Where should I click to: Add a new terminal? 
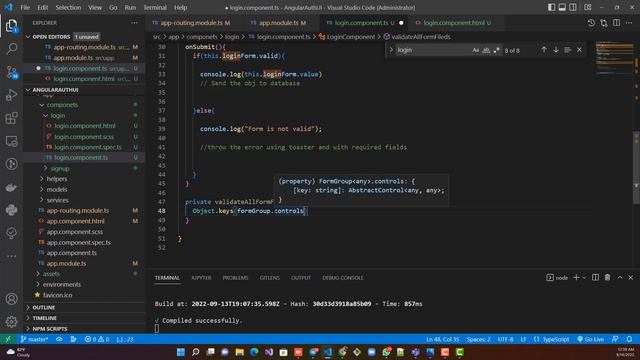pyautogui.click(x=576, y=278)
